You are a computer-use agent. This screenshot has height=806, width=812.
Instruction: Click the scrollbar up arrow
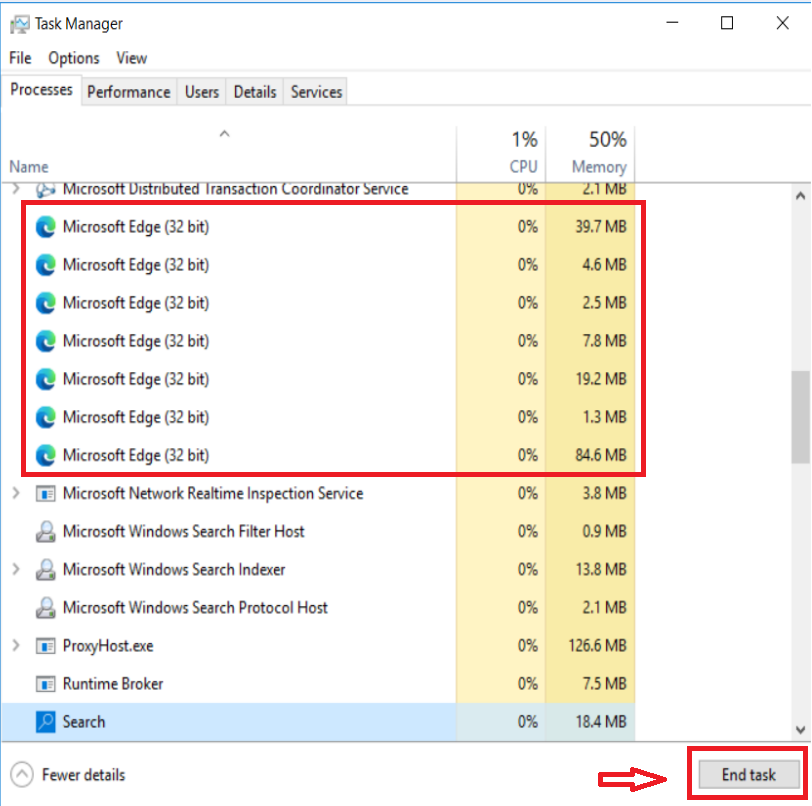801,196
